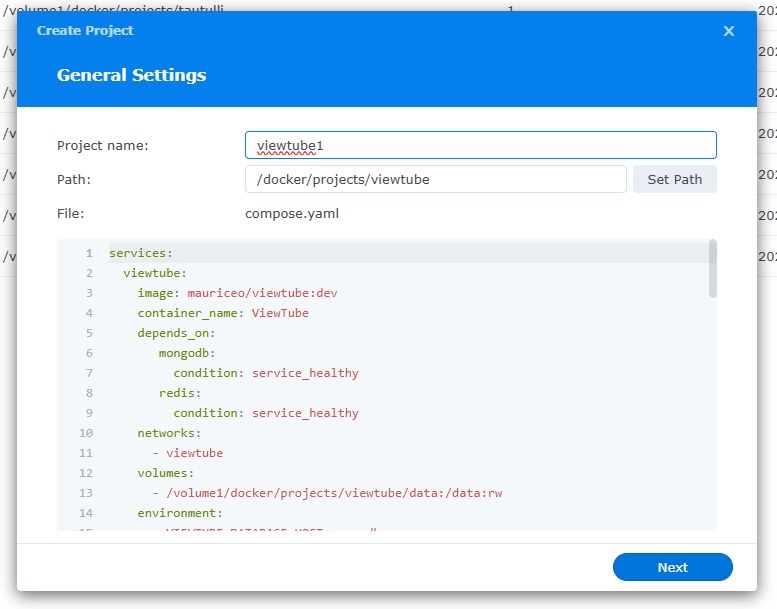Viewport: 777px width, 609px height.
Task: Click the Path field with /docker/projects/viewtube
Action: (x=436, y=179)
